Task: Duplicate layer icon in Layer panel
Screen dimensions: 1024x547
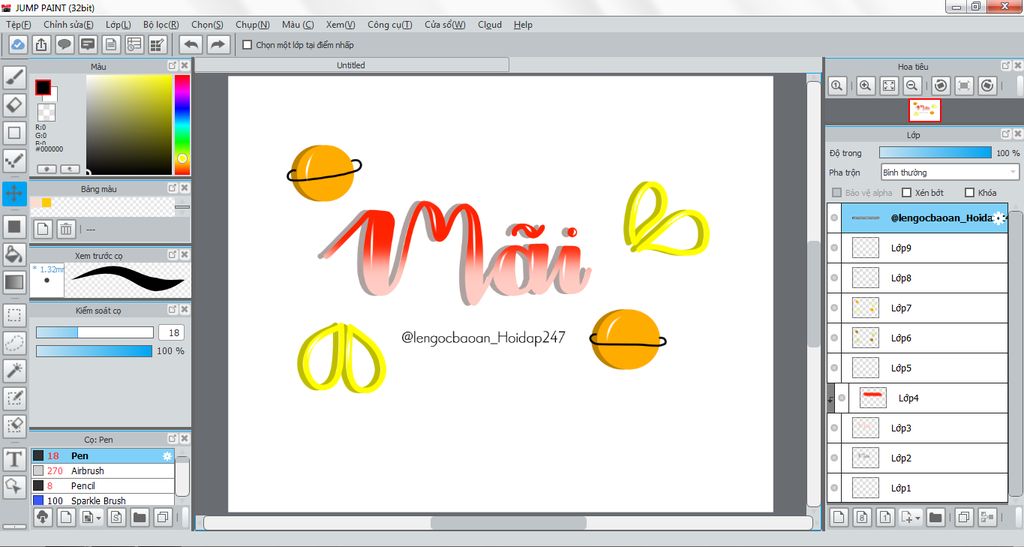Action: [x=963, y=518]
